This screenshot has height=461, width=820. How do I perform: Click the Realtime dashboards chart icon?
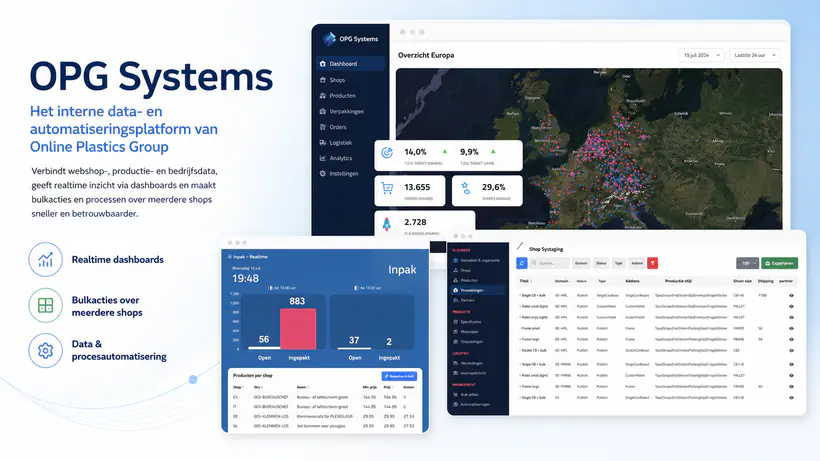(x=45, y=259)
